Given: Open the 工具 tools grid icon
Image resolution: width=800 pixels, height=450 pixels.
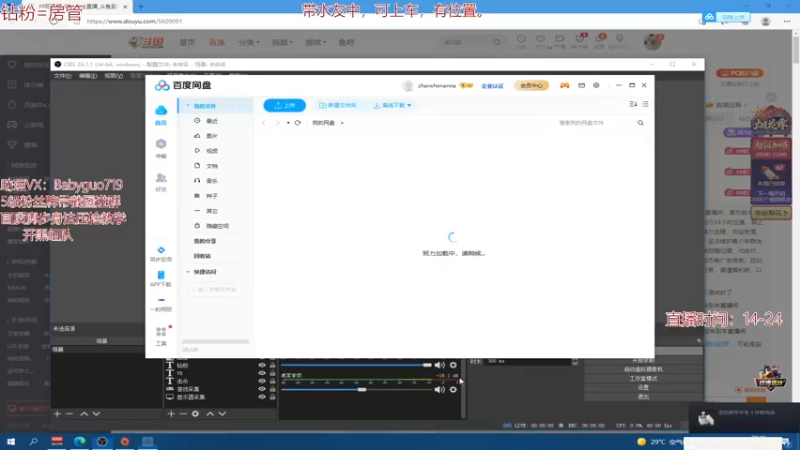Looking at the screenshot, I should point(161,332).
